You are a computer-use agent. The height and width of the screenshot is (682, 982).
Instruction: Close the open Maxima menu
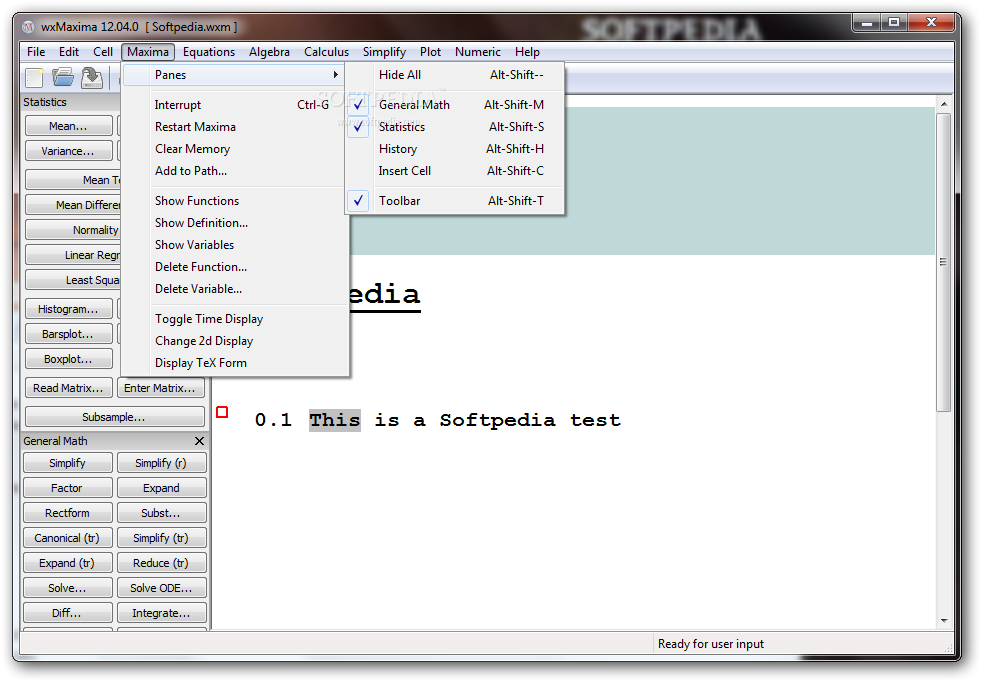(148, 52)
